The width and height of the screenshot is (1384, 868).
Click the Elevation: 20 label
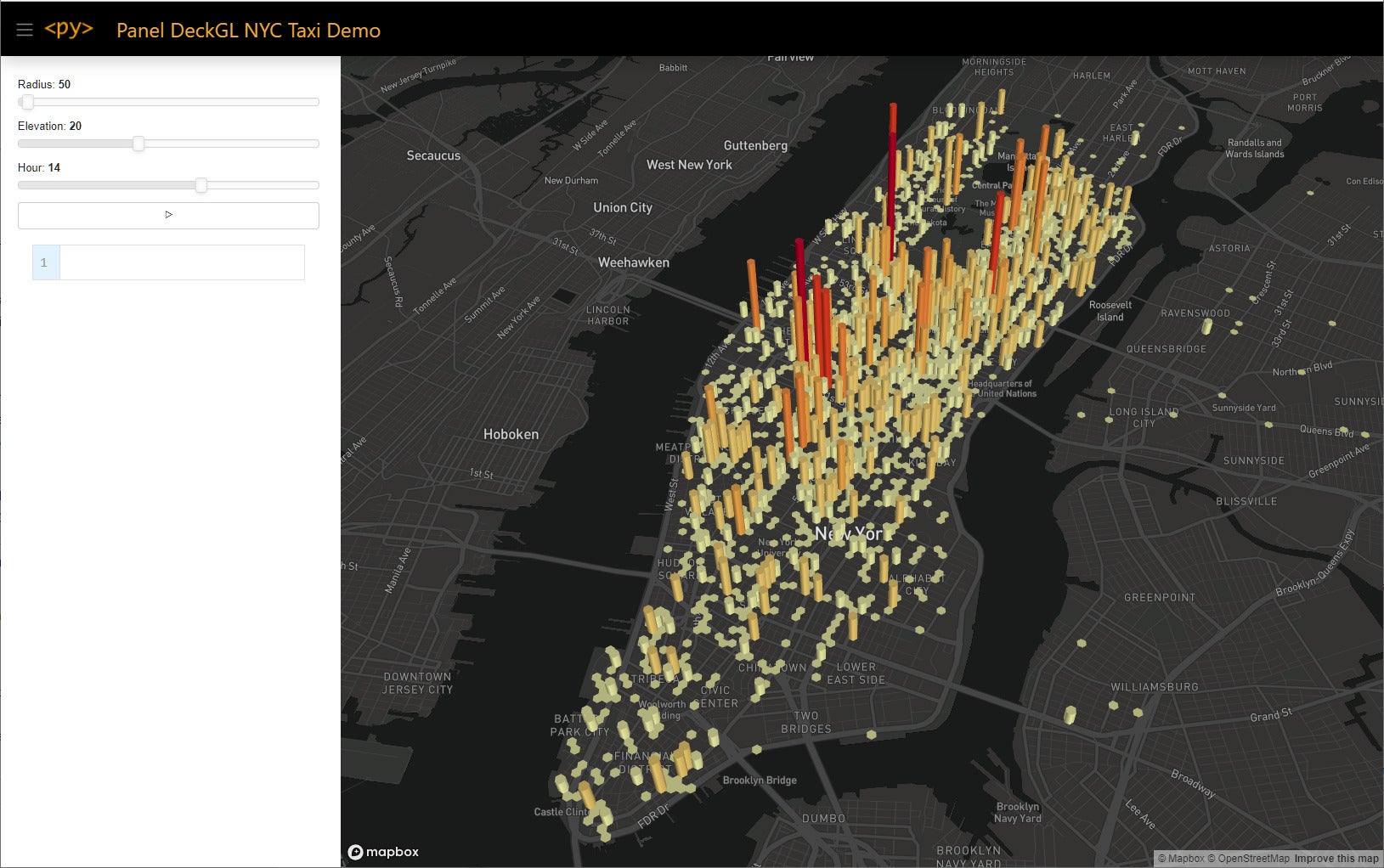tap(50, 126)
